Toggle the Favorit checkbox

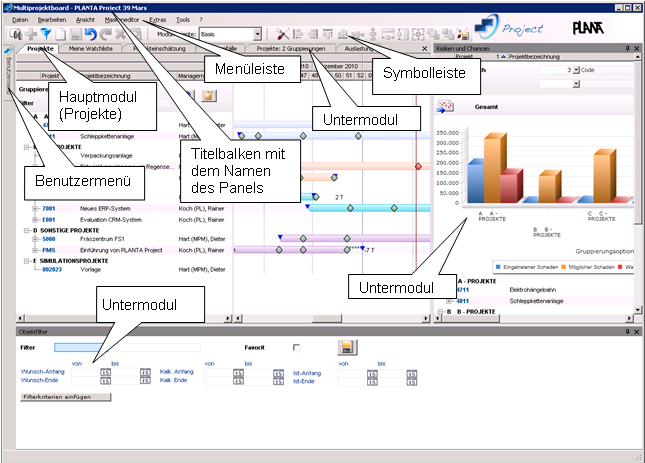coord(296,347)
